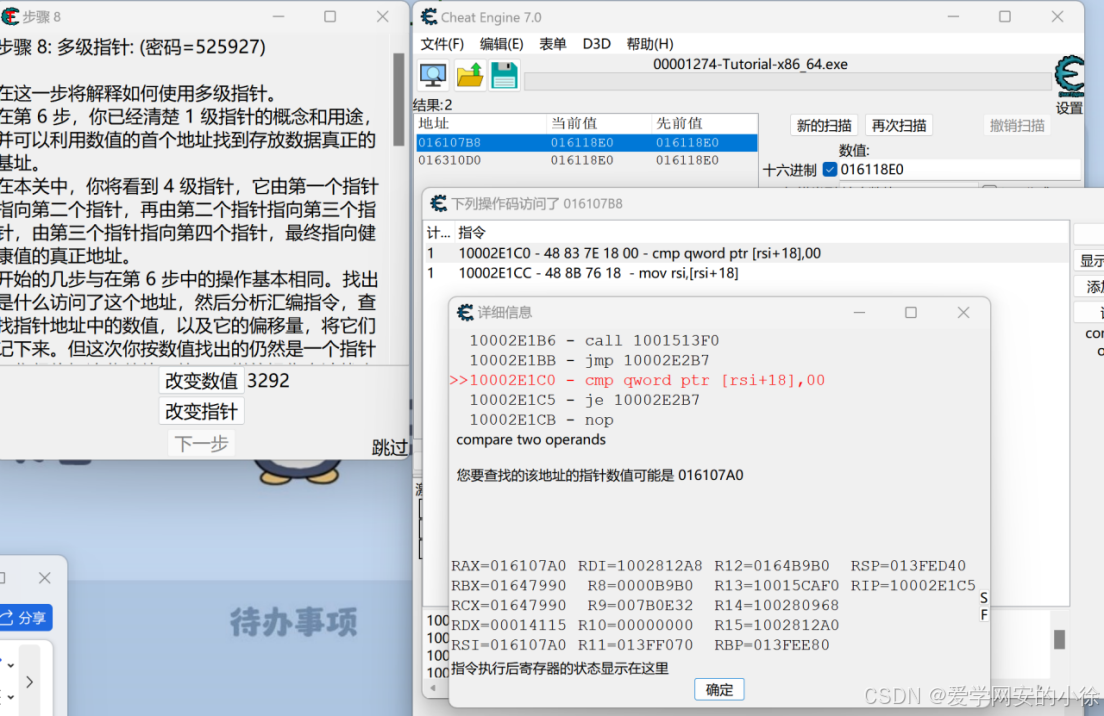Image resolution: width=1104 pixels, height=716 pixels.
Task: Click the pointer hint text 016107A0
Action: [x=710, y=475]
